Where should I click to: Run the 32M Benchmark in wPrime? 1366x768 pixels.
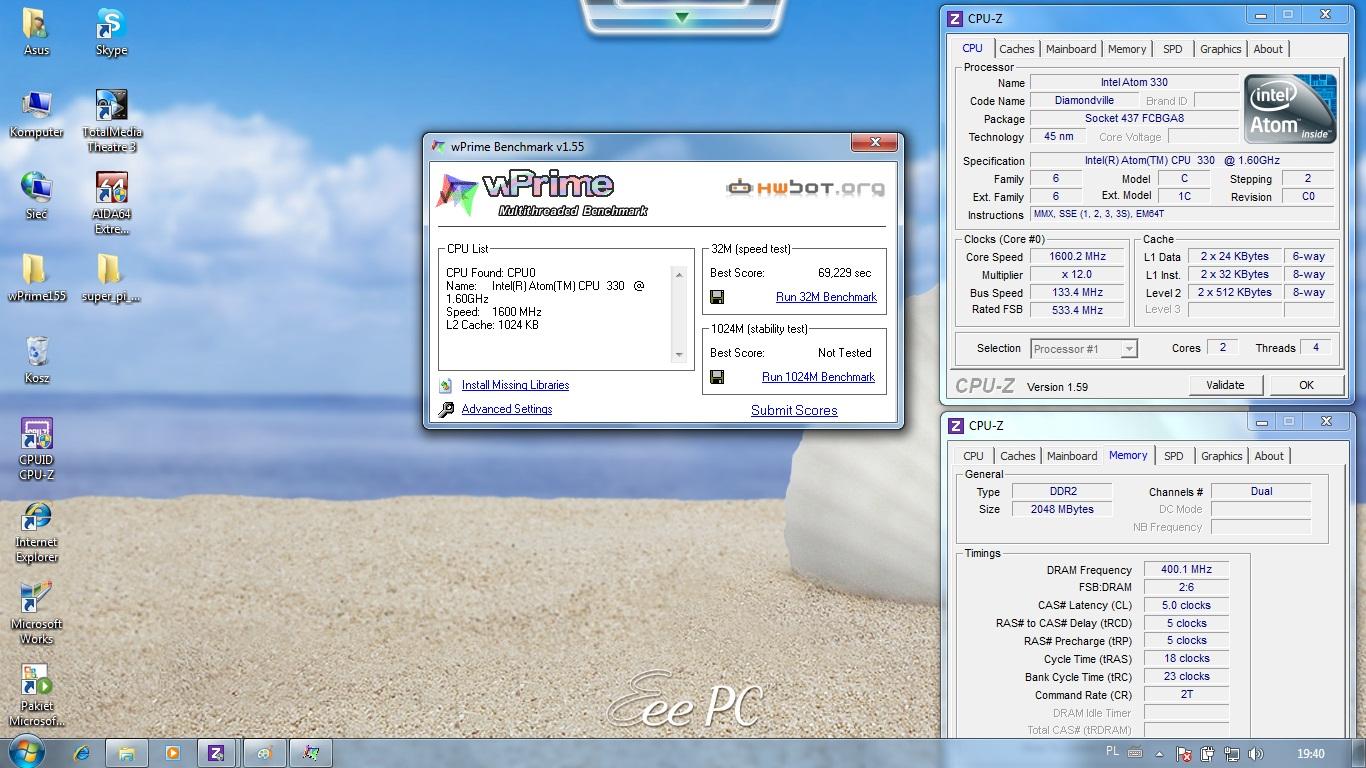pyautogui.click(x=826, y=297)
